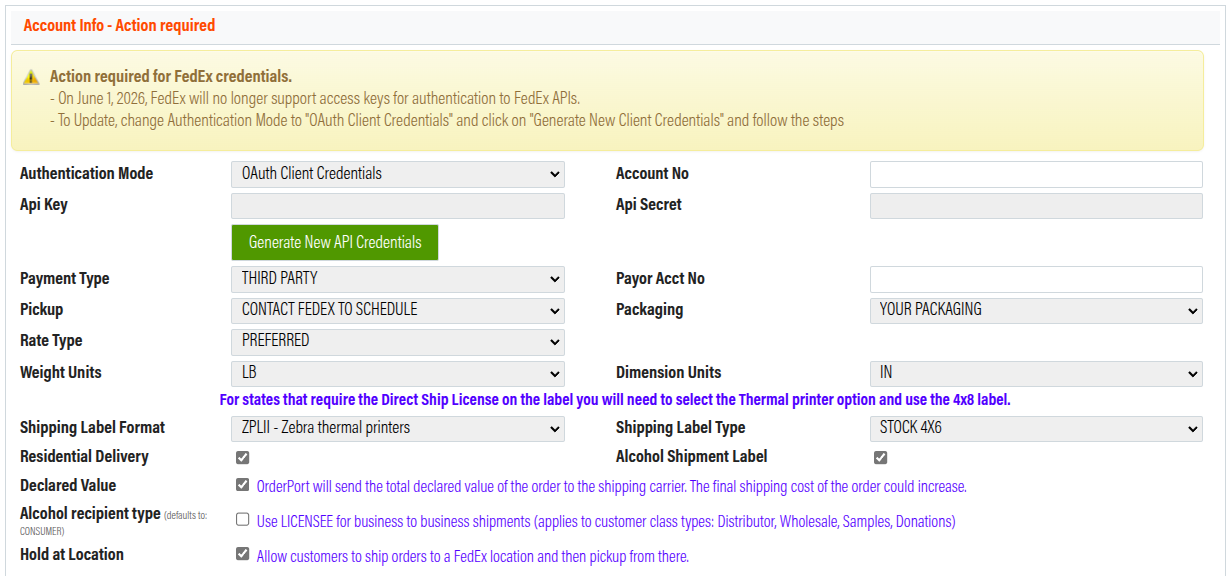This screenshot has width=1232, height=576.
Task: Toggle the Hold at Location checkbox
Action: (242, 553)
